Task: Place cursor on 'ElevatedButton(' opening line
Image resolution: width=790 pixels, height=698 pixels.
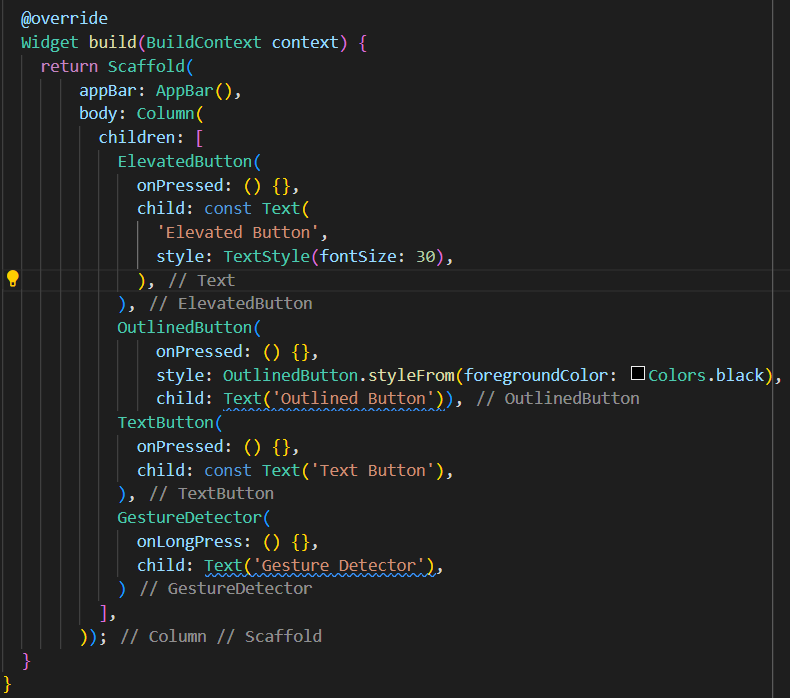Action: point(189,162)
